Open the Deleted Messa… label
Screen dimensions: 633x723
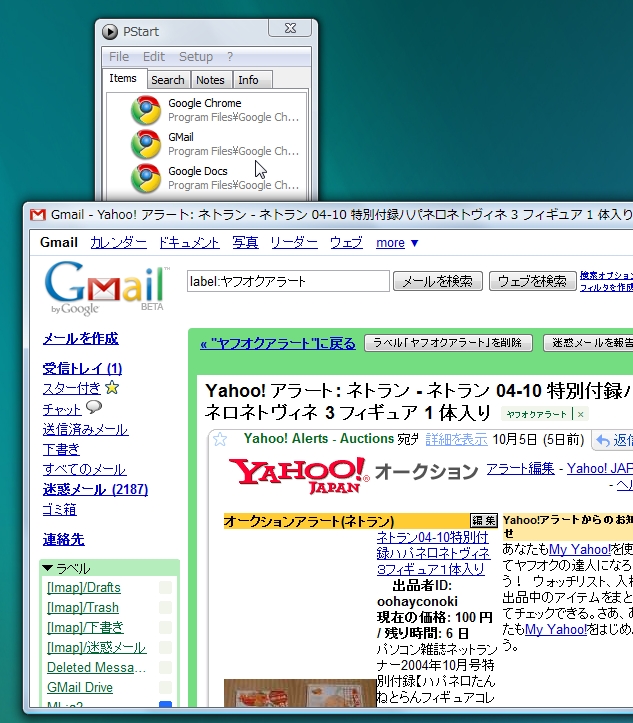[96, 667]
